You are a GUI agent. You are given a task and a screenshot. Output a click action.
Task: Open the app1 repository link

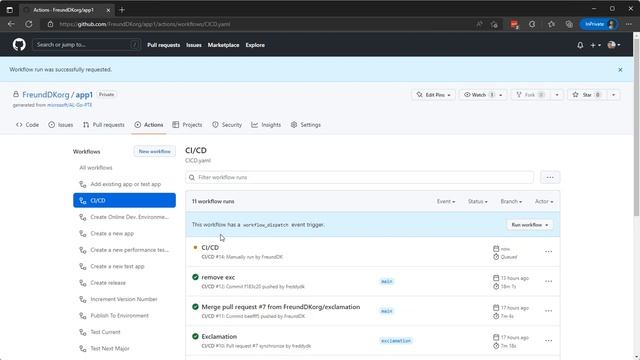(84, 95)
